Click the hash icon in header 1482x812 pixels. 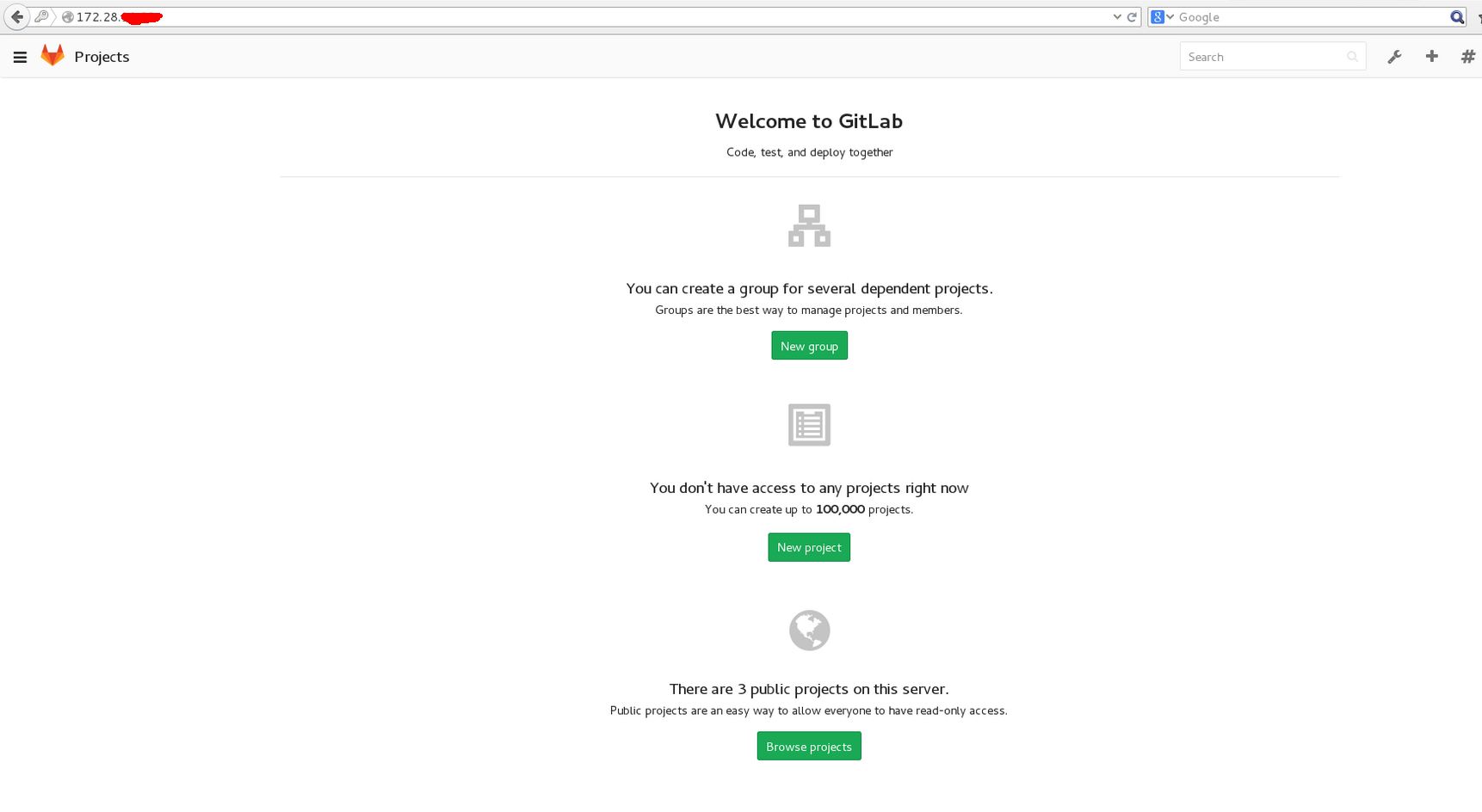(1468, 57)
